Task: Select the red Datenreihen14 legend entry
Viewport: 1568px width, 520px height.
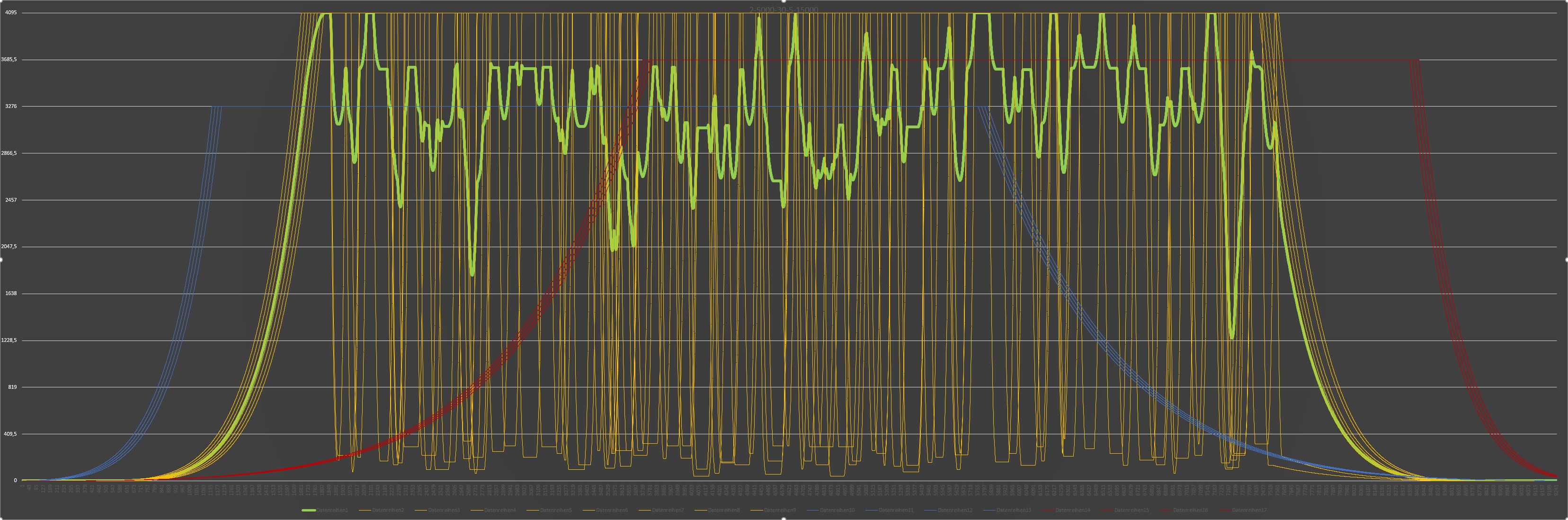Action: [x=1073, y=510]
